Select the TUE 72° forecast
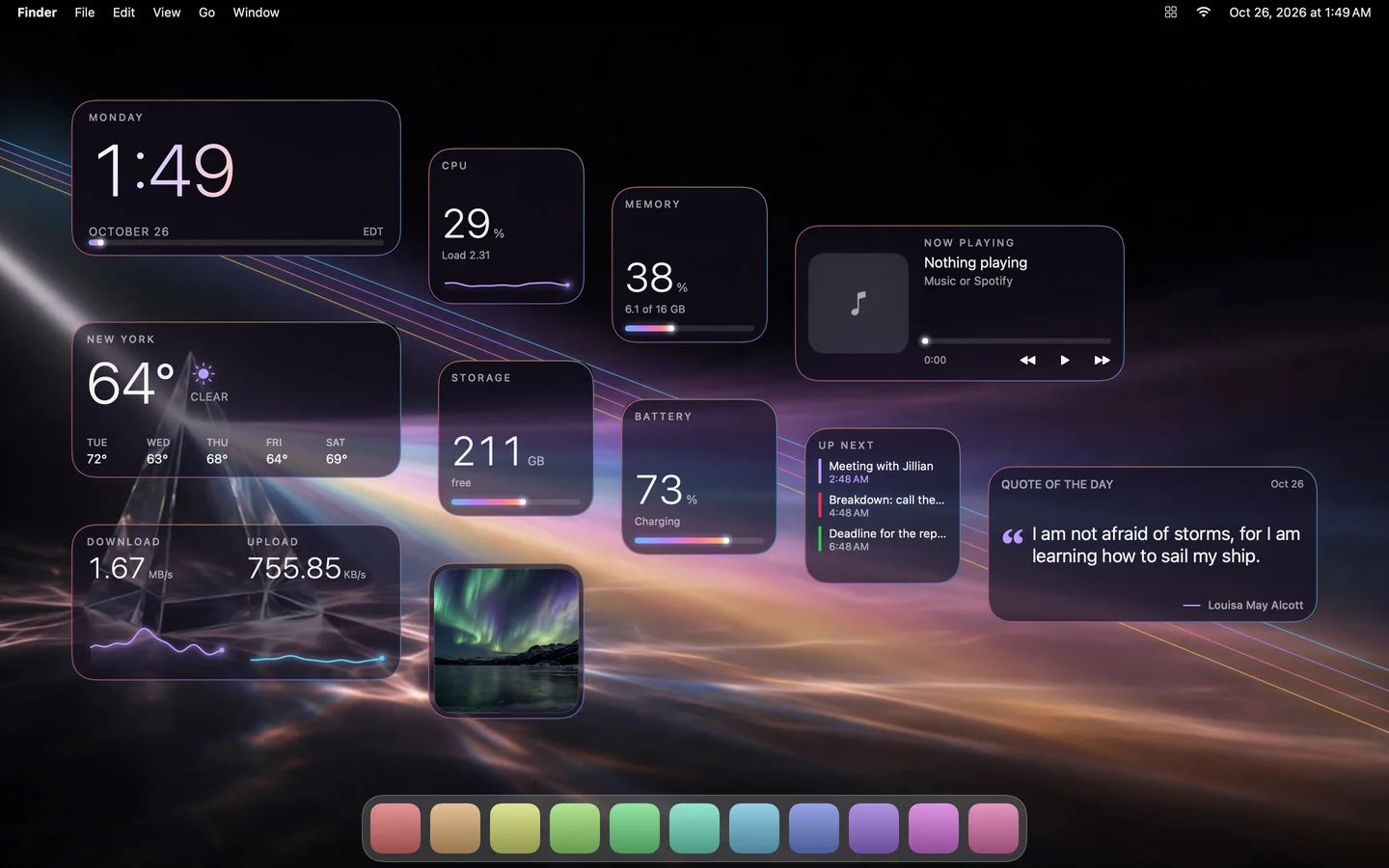1389x868 pixels. pyautogui.click(x=97, y=451)
